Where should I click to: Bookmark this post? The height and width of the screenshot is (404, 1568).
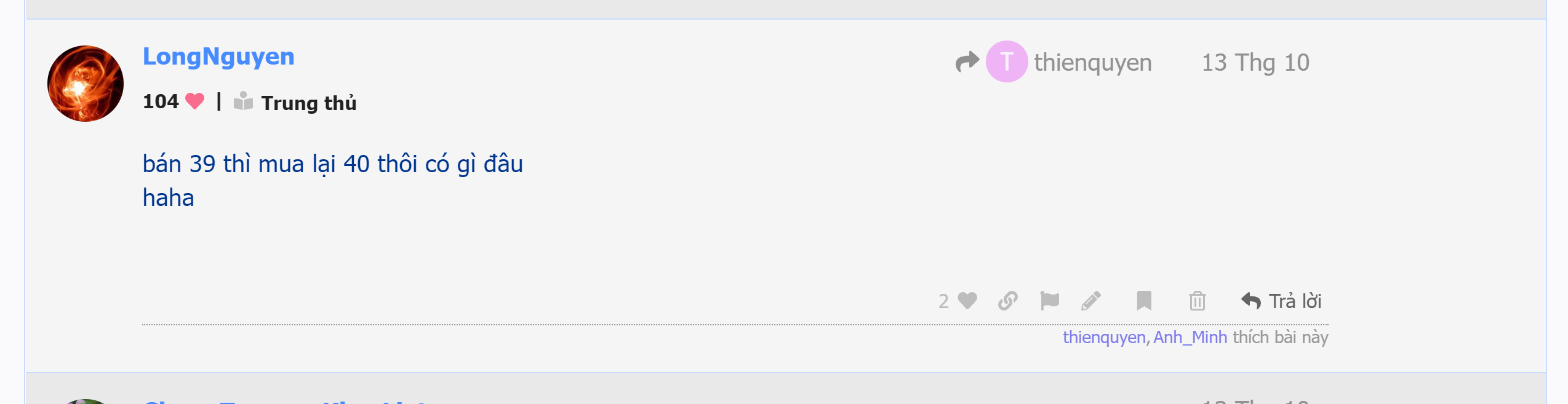(x=1143, y=301)
